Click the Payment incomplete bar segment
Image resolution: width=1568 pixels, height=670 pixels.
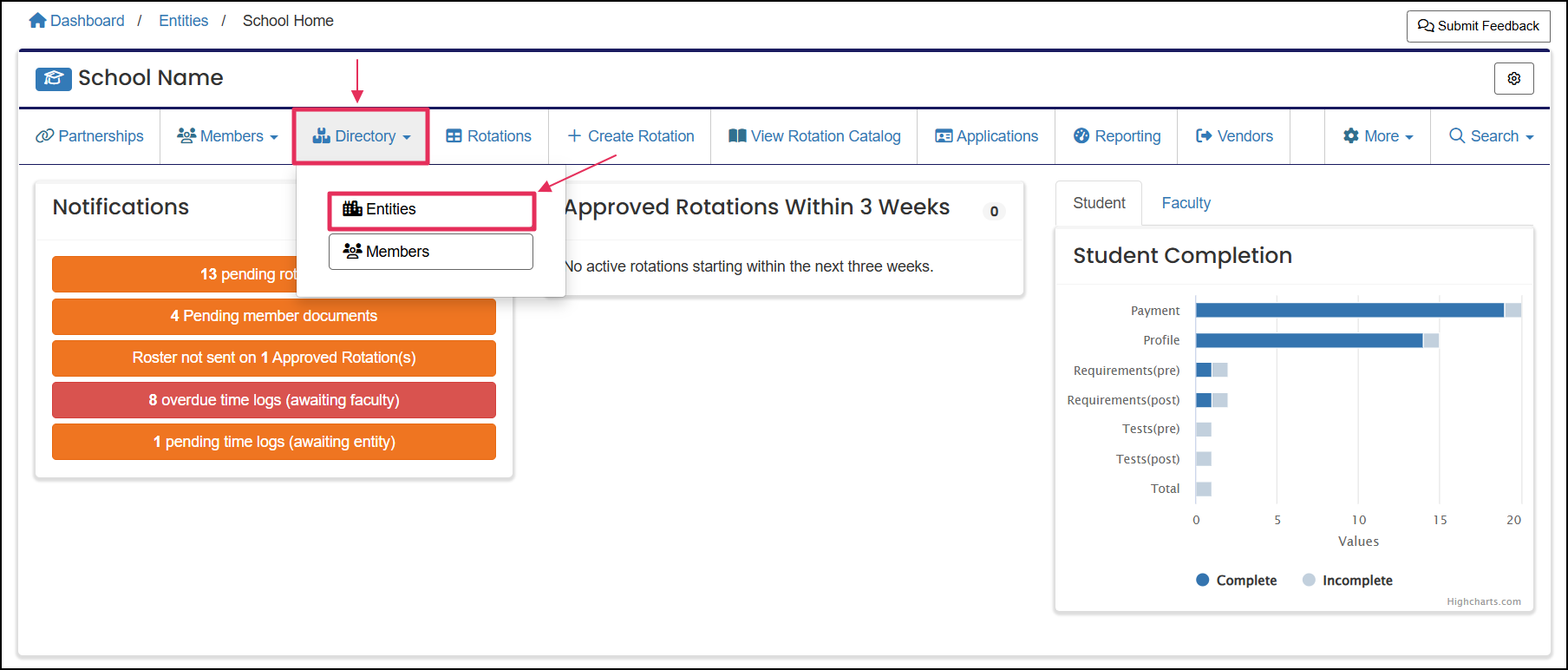coord(1512,311)
